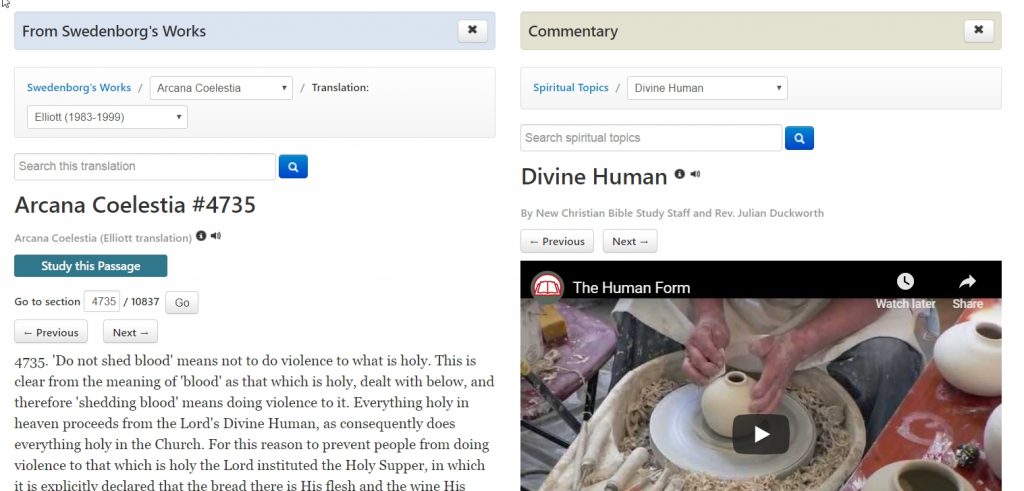Expand the Elliott (1983-1999) translation dropdown
Viewport: 1024px width, 491px height.
pos(107,117)
